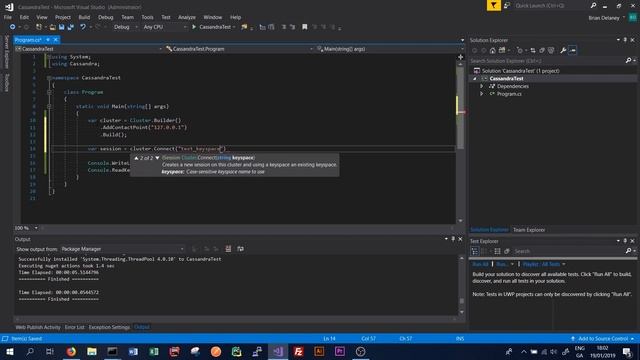Viewport: 640px width, 360px height.
Task: Click the Clear All icon in Output panel
Action: (228, 249)
